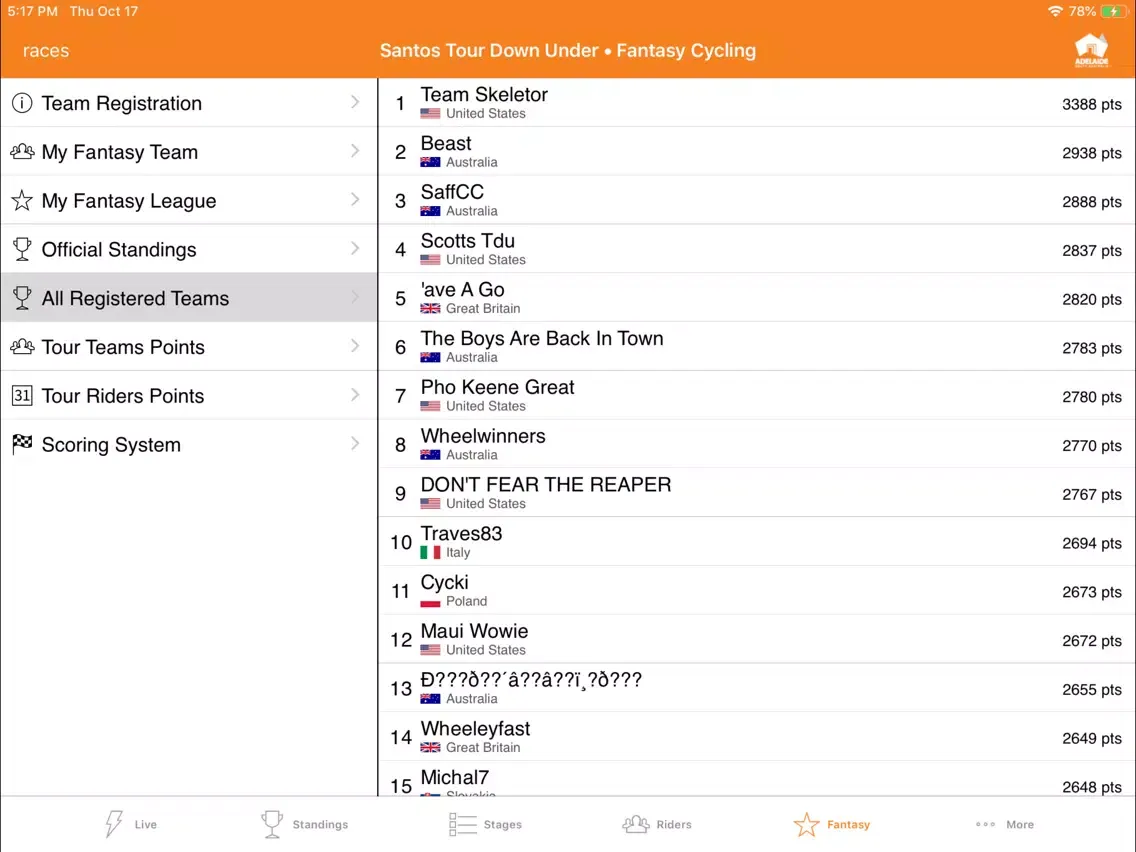The height and width of the screenshot is (852, 1136).
Task: Switch to the Live tab label
Action: coord(146,824)
